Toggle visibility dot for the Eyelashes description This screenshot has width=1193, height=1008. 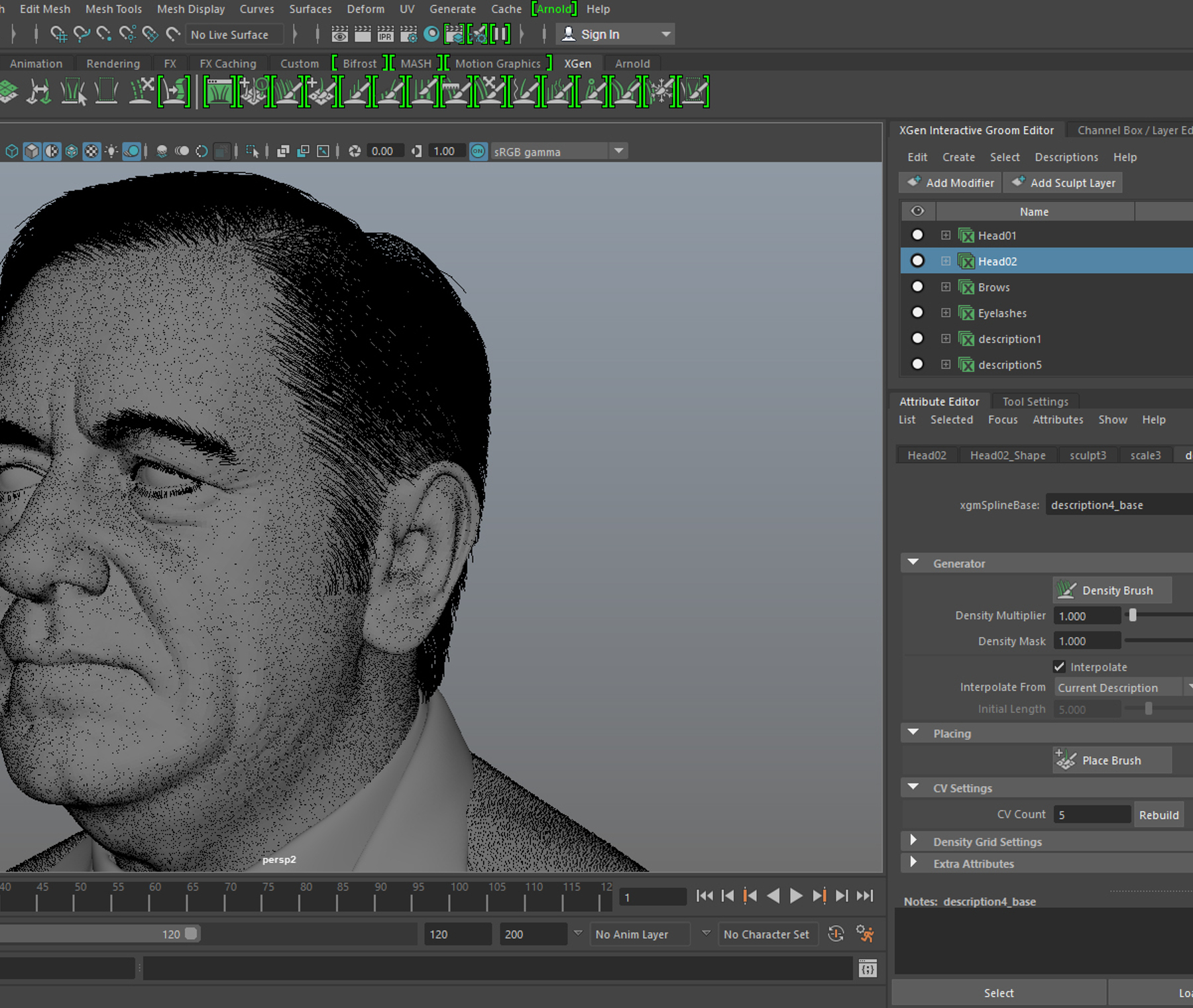point(917,312)
